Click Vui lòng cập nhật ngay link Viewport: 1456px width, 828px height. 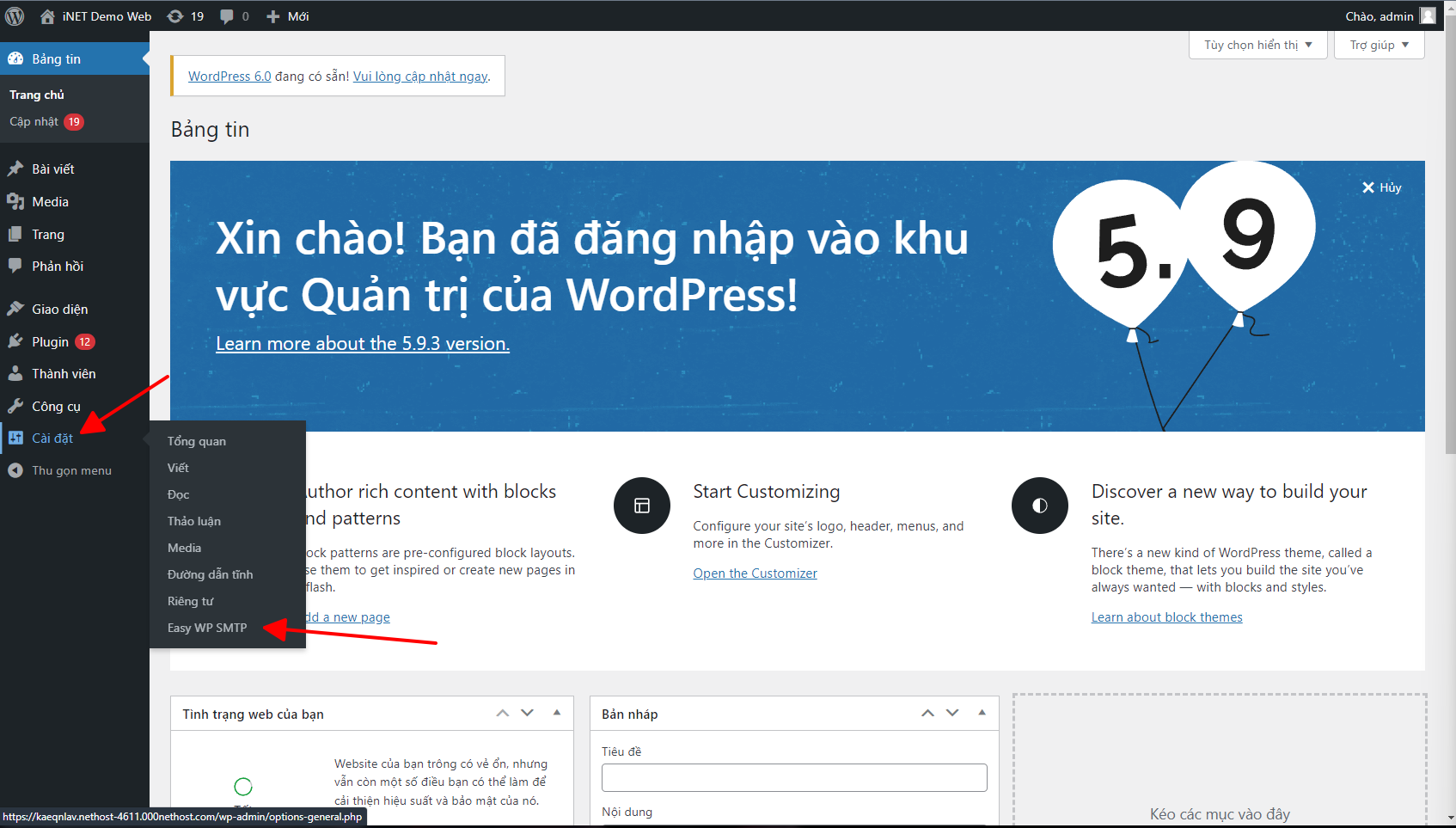coord(420,77)
